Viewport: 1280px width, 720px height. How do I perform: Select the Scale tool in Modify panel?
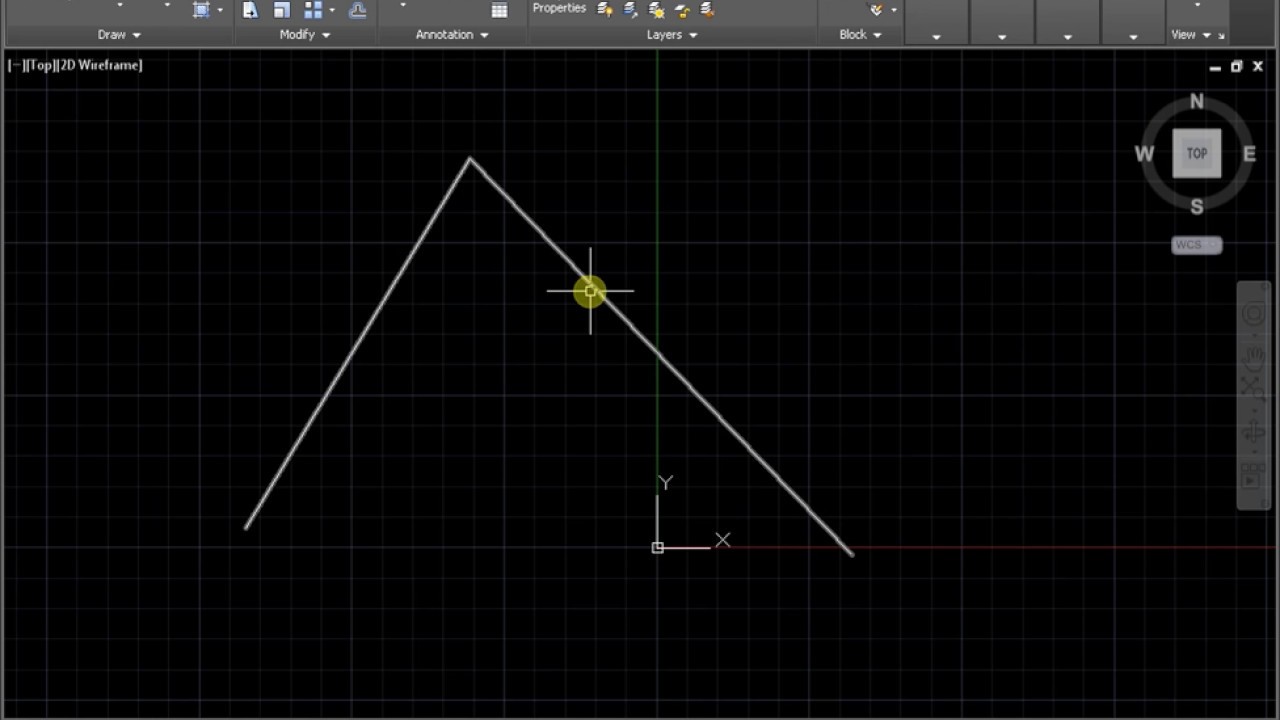click(x=282, y=10)
